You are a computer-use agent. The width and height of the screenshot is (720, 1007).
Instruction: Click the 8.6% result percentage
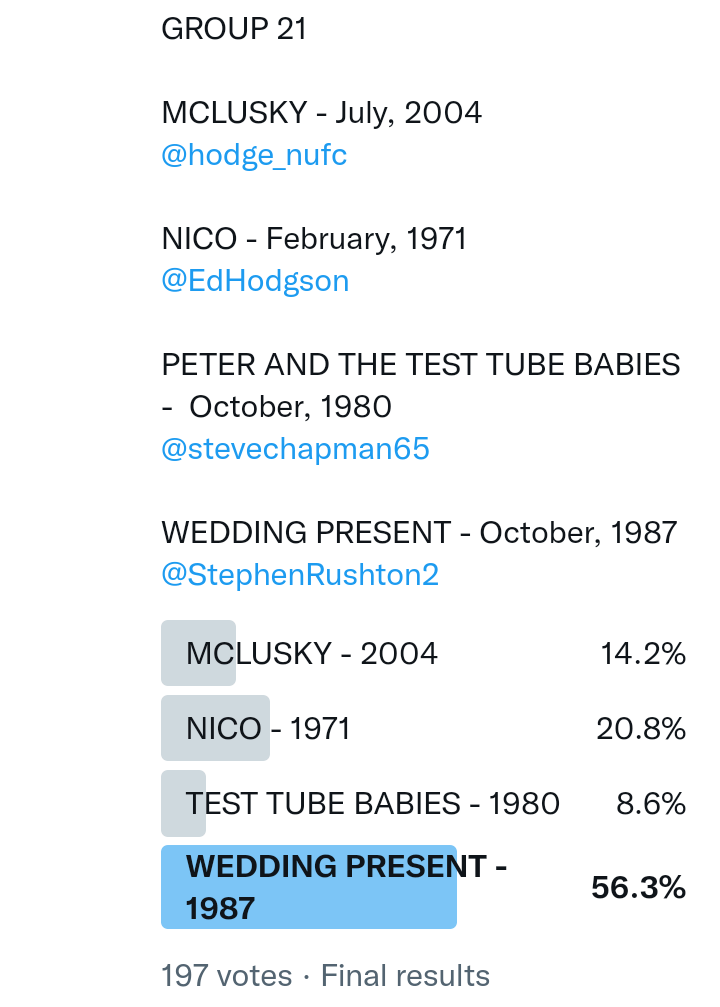click(x=650, y=804)
